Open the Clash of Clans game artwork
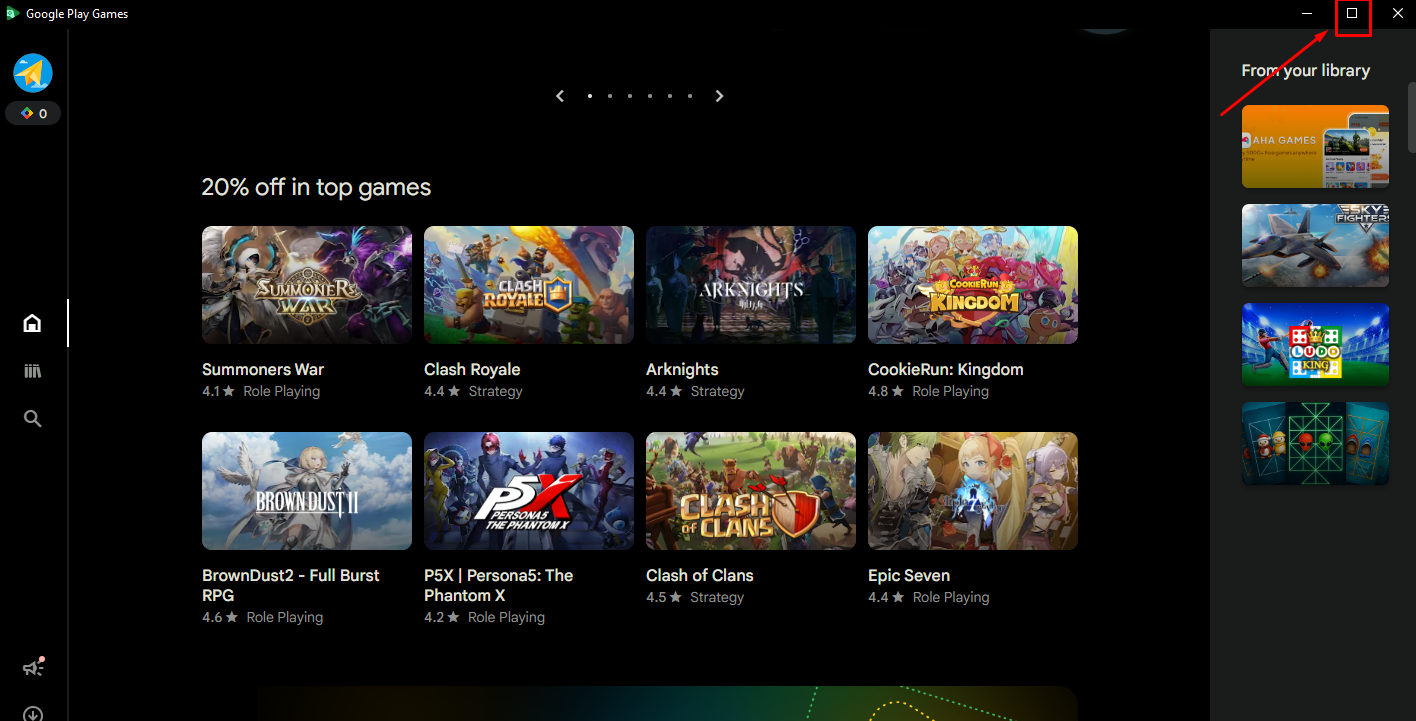The height and width of the screenshot is (721, 1416). coord(751,491)
